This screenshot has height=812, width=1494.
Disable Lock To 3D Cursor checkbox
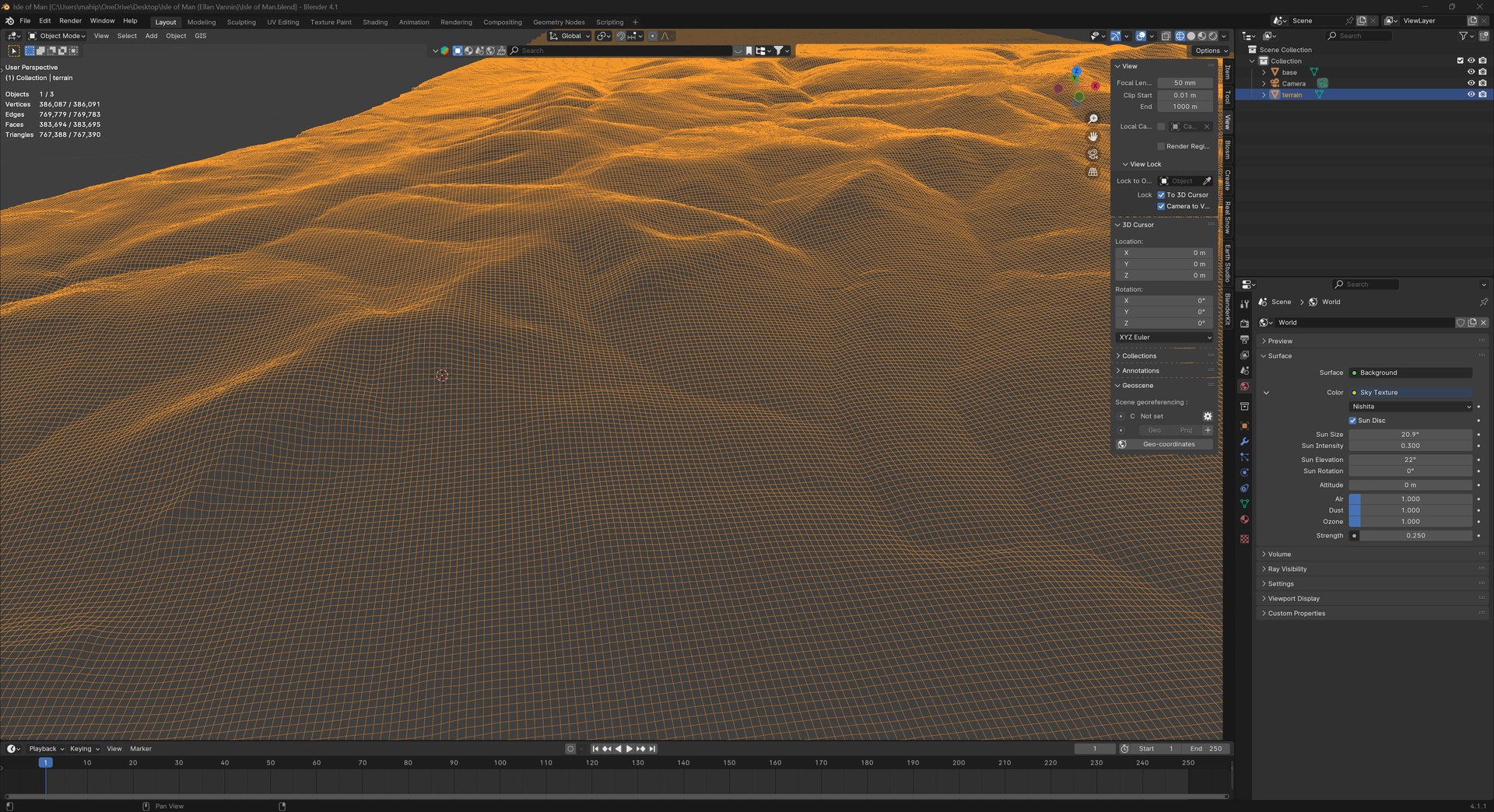click(x=1161, y=195)
